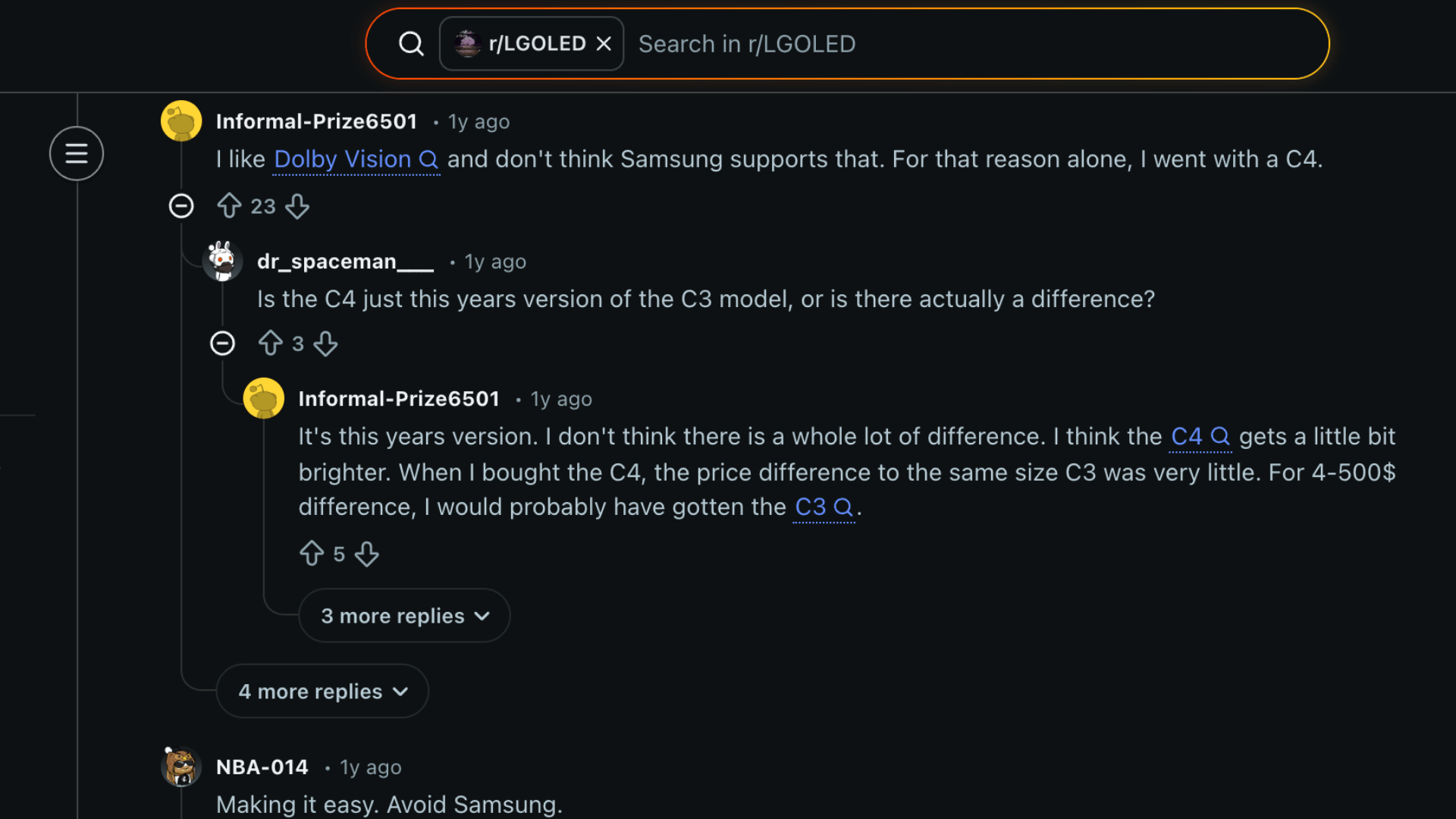Open the C3 link

[x=811, y=507]
